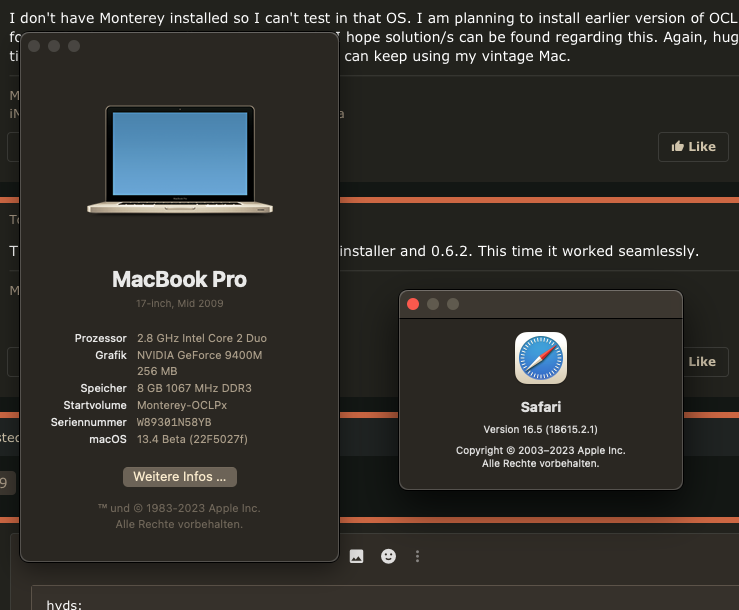
Task: Click the thumbs-up icon in the top Like button
Action: tap(678, 147)
